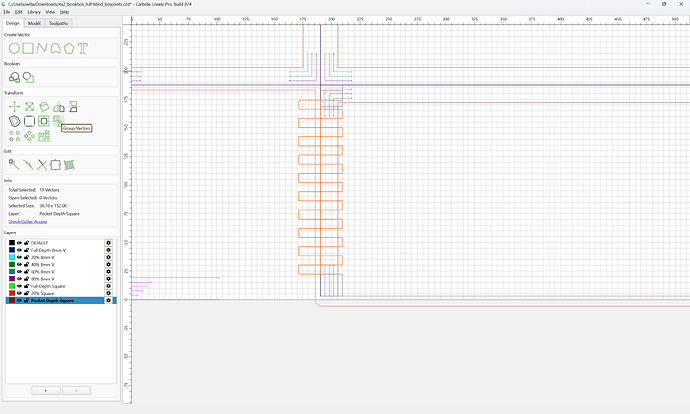
Task: Add a new layer with plus button
Action: click(x=46, y=391)
